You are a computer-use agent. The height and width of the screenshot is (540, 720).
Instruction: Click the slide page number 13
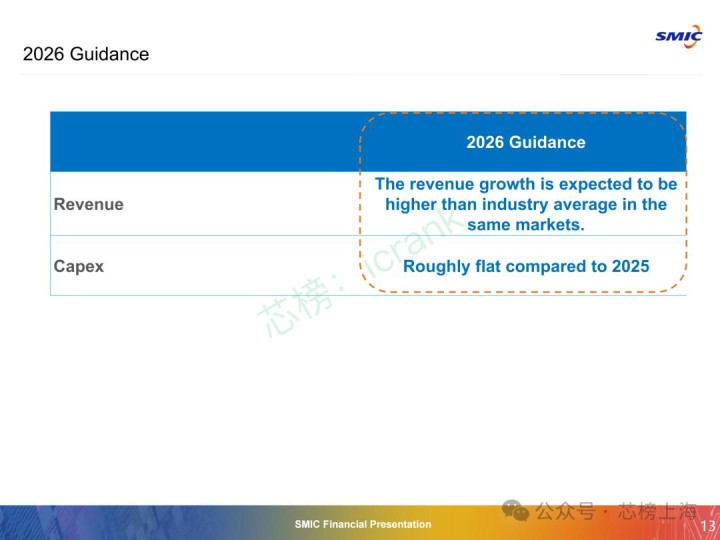click(708, 526)
